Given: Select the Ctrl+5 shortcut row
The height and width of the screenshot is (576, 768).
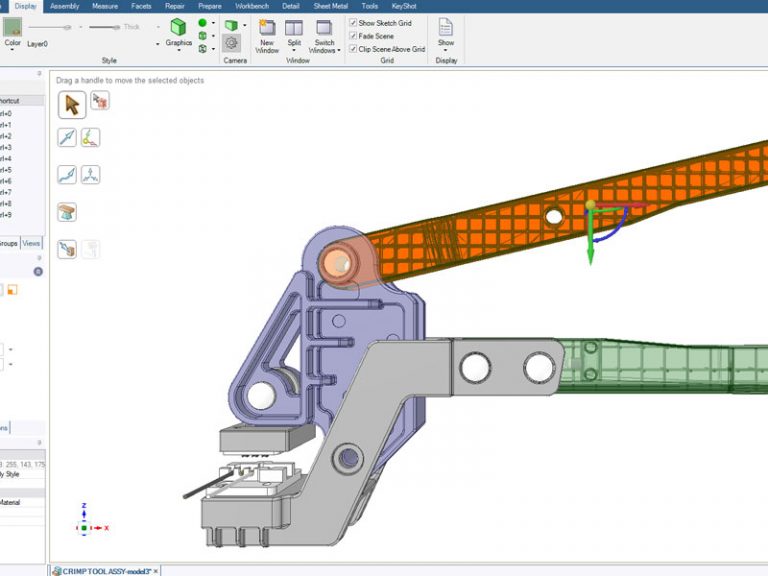Looking at the screenshot, I should pos(22,170).
